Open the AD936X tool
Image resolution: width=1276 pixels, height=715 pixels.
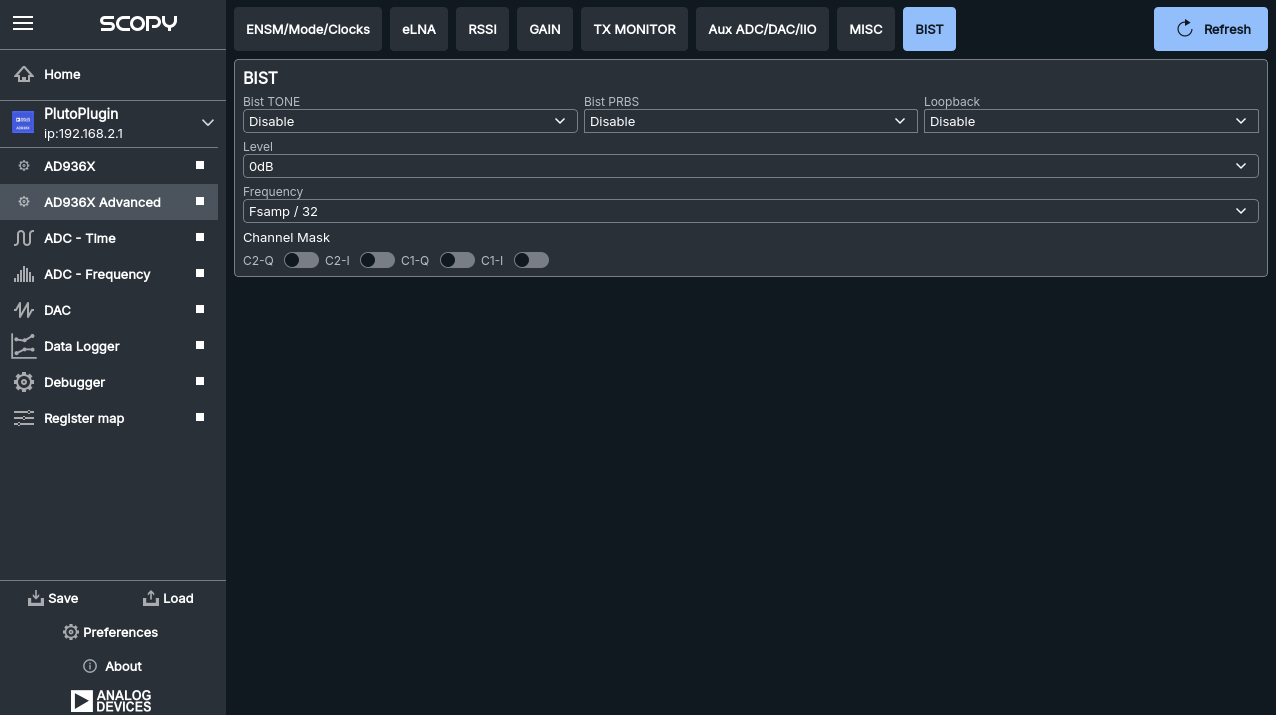pyautogui.click(x=109, y=166)
